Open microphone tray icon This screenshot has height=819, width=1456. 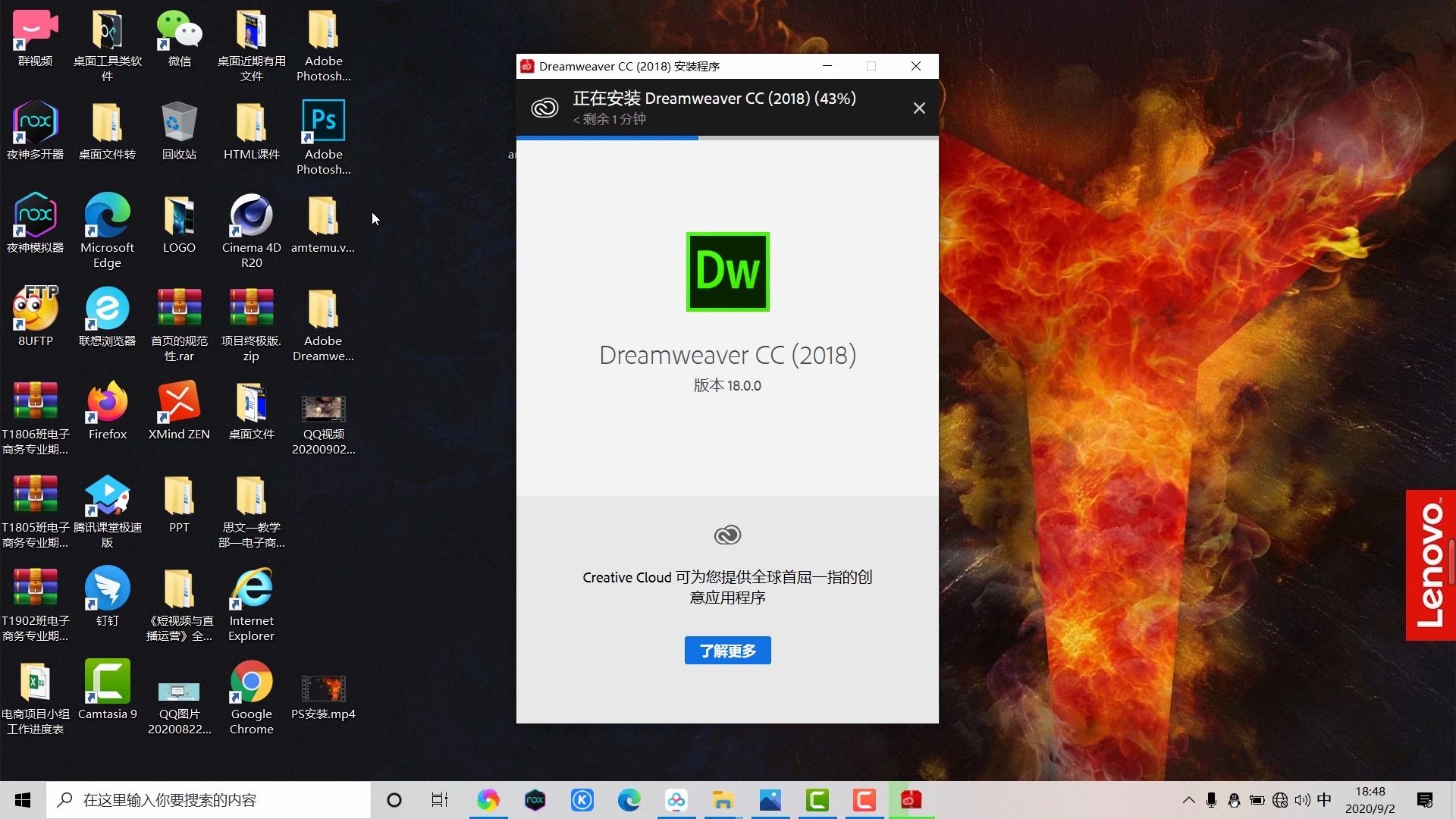pos(1211,800)
